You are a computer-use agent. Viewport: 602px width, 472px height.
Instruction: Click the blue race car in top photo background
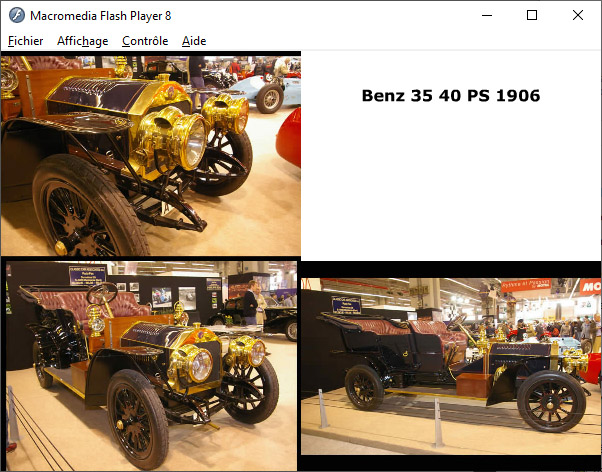point(269,92)
